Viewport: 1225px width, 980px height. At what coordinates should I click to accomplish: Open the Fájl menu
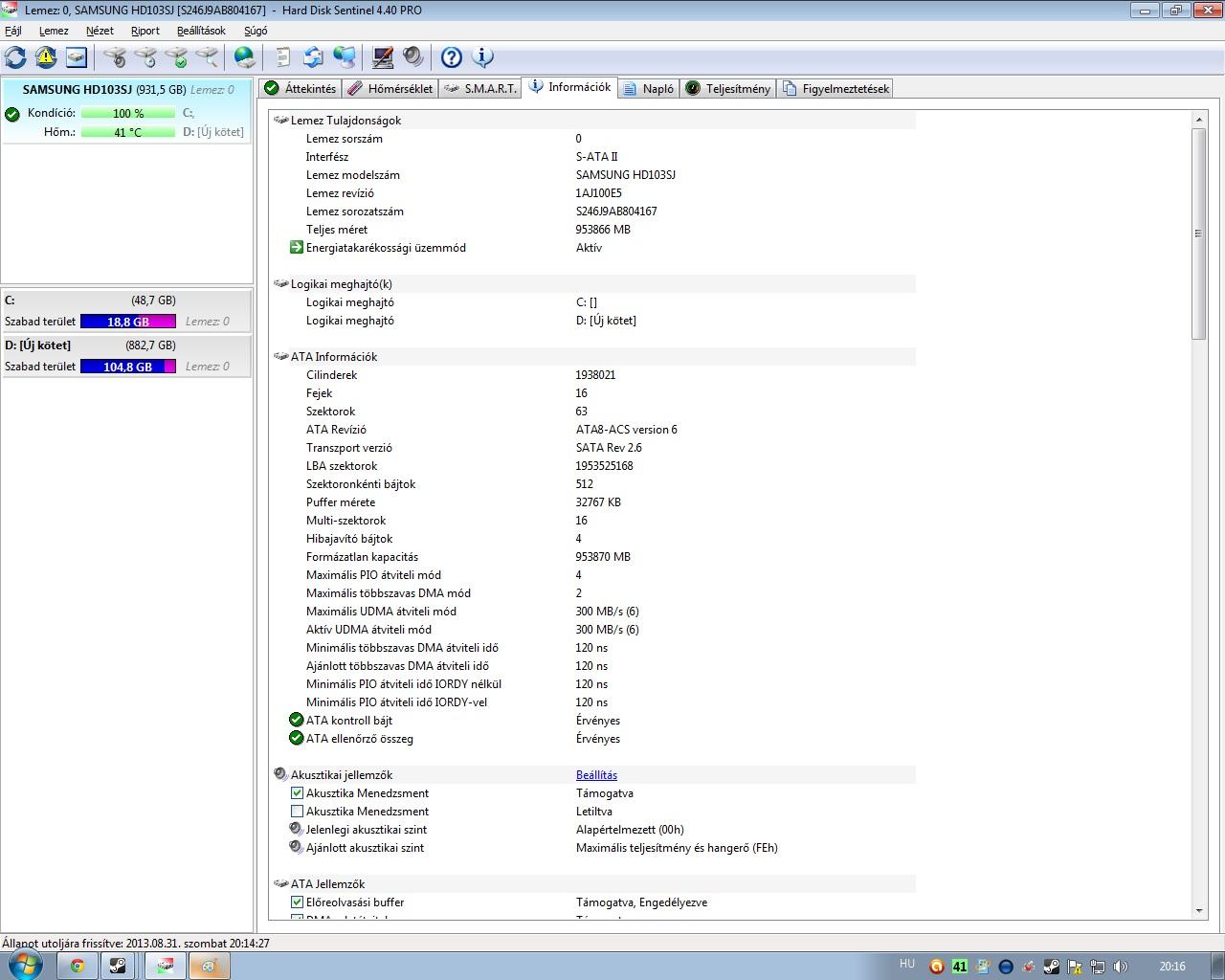coord(13,31)
